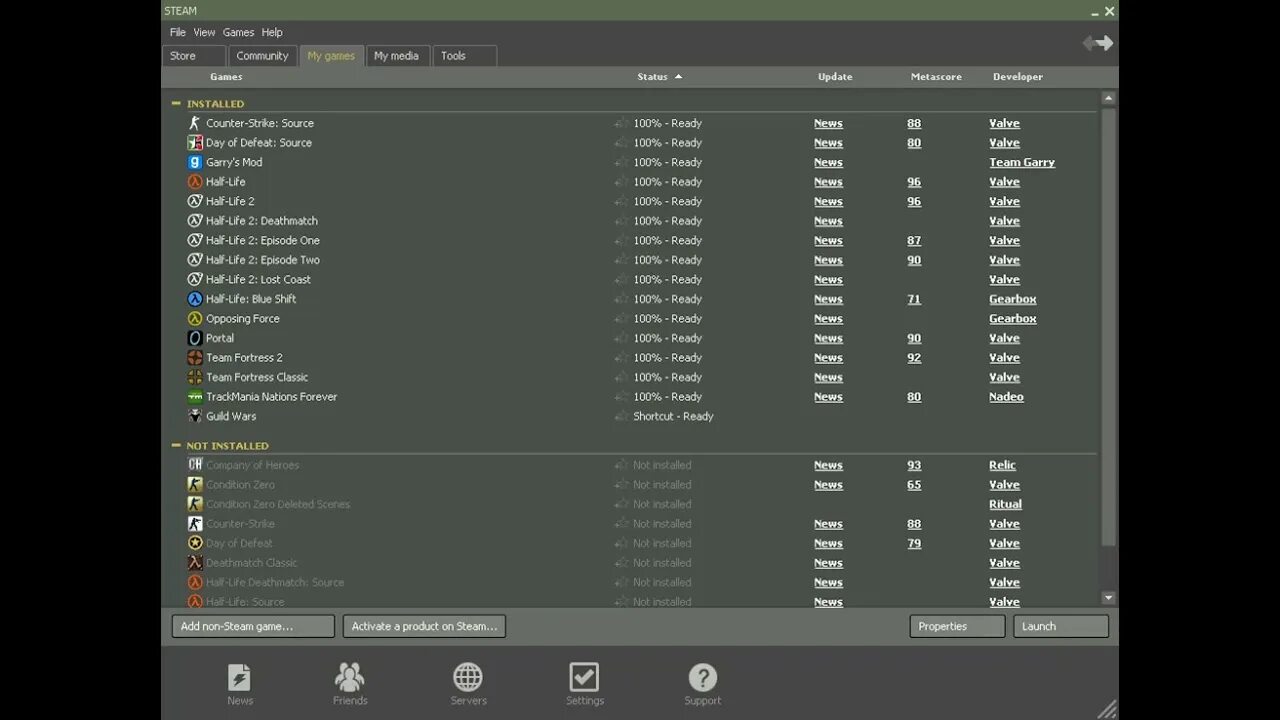The image size is (1280, 720).
Task: Open the File menu
Action: pos(178,32)
